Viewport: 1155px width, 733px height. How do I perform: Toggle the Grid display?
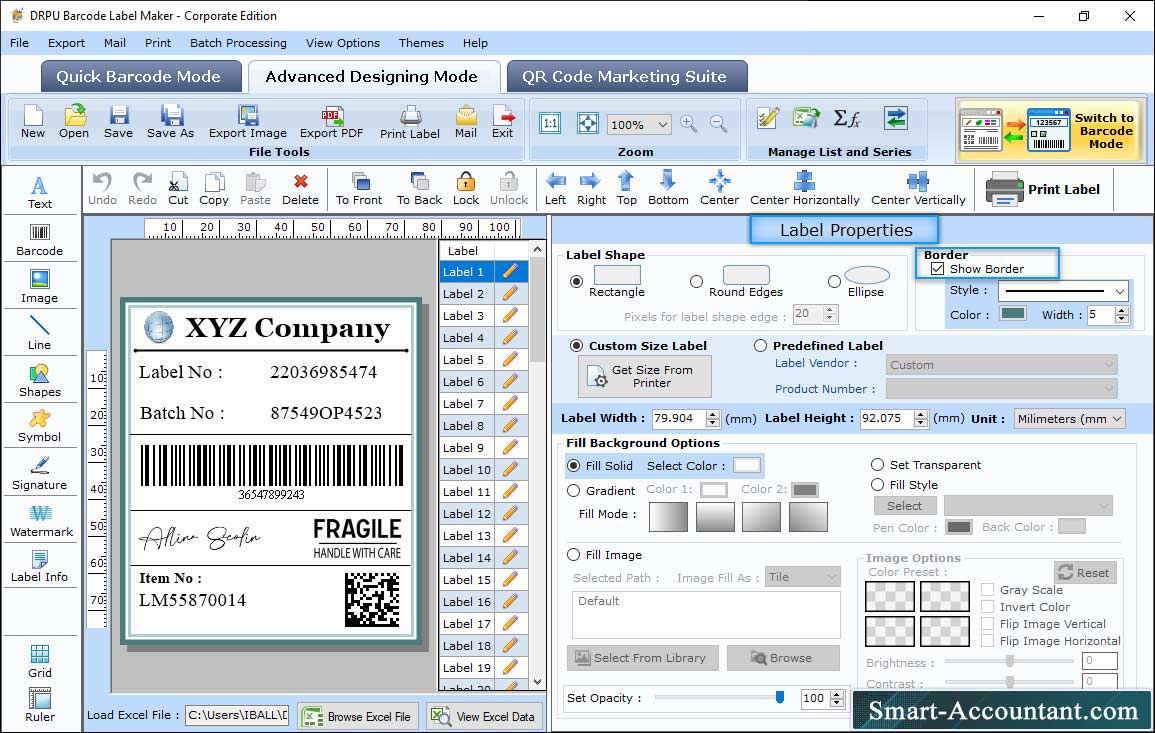coord(40,662)
